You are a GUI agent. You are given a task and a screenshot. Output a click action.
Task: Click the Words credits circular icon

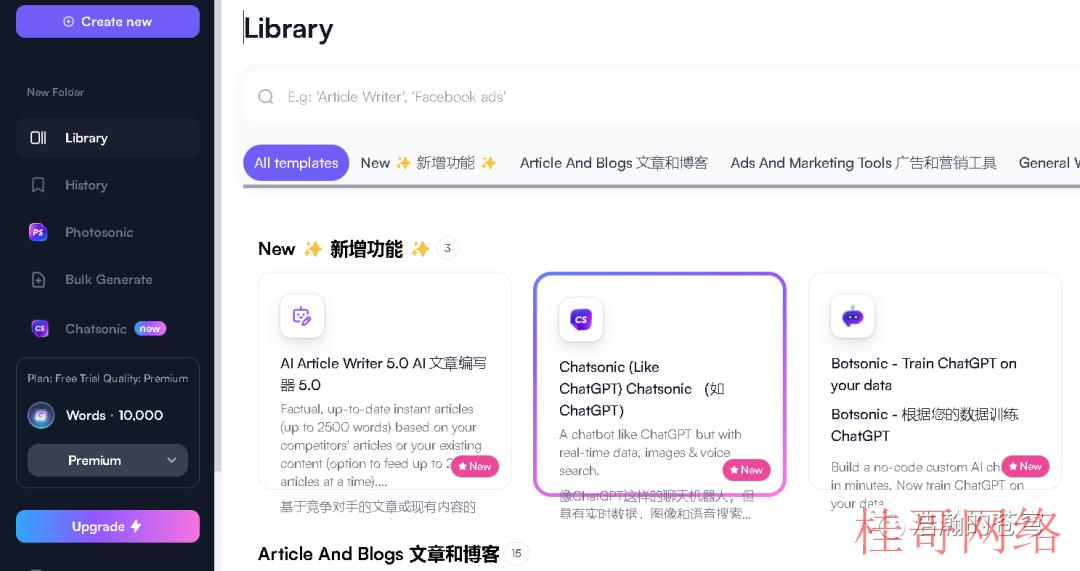coord(41,415)
